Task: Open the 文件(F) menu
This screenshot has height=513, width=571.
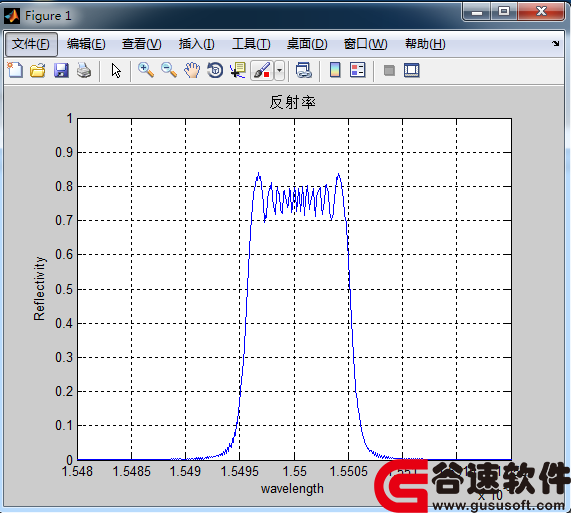Action: [31, 44]
